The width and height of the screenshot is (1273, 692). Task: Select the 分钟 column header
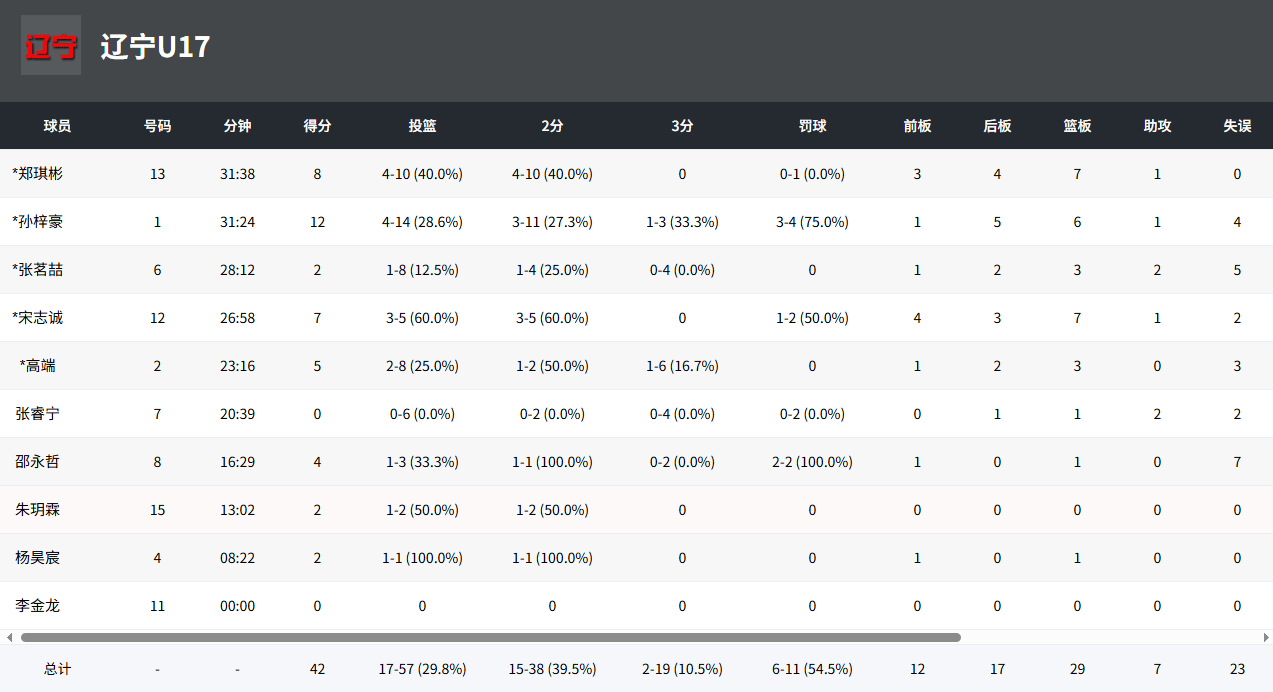(x=237, y=126)
